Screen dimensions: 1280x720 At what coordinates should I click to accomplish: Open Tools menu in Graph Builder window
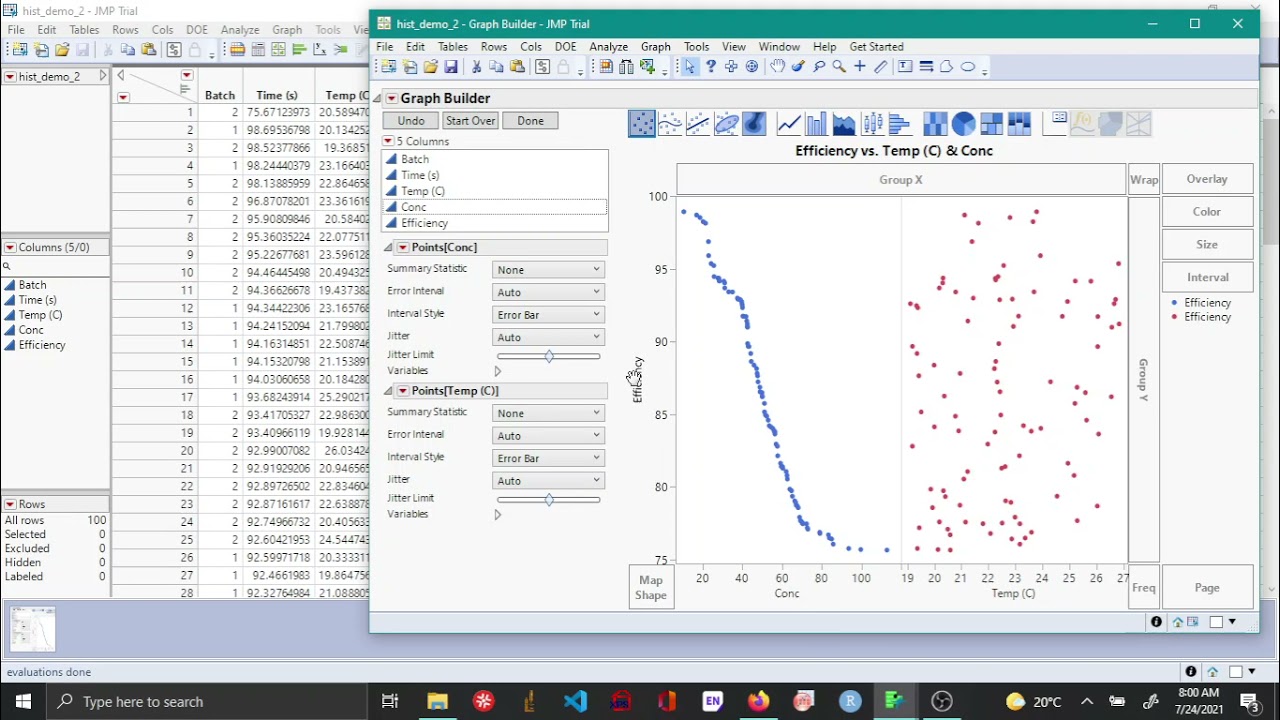(696, 47)
